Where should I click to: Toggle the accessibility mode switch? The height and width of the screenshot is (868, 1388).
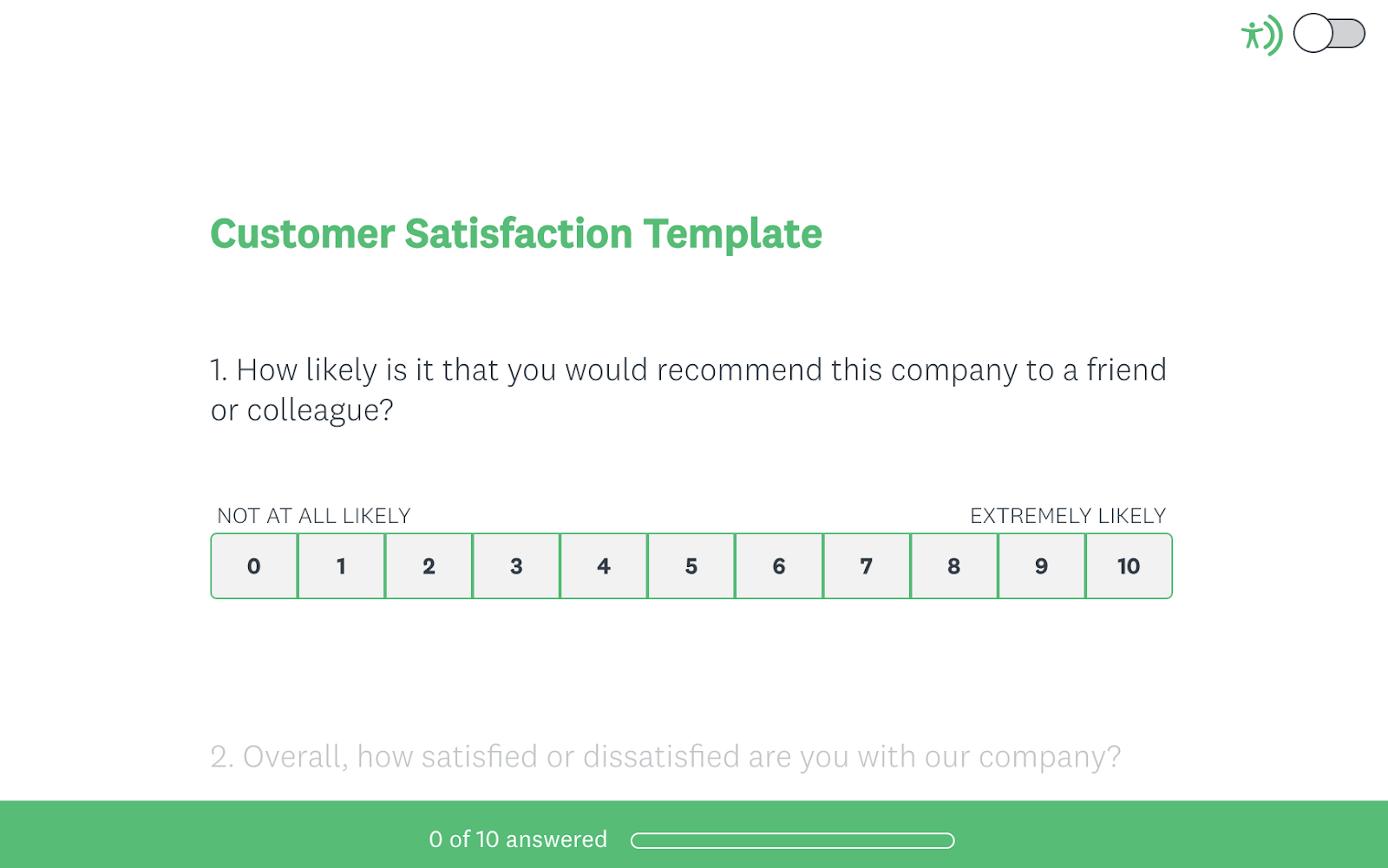click(x=1329, y=34)
